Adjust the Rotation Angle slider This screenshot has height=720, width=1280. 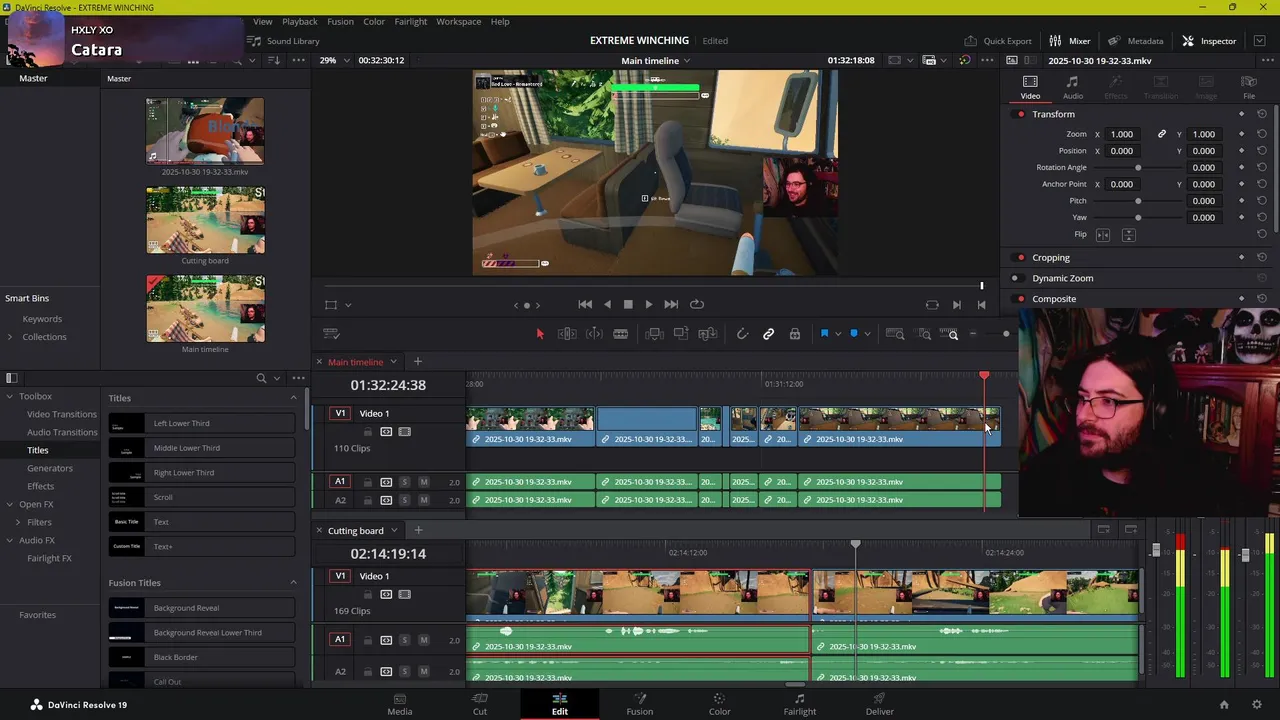1138,167
